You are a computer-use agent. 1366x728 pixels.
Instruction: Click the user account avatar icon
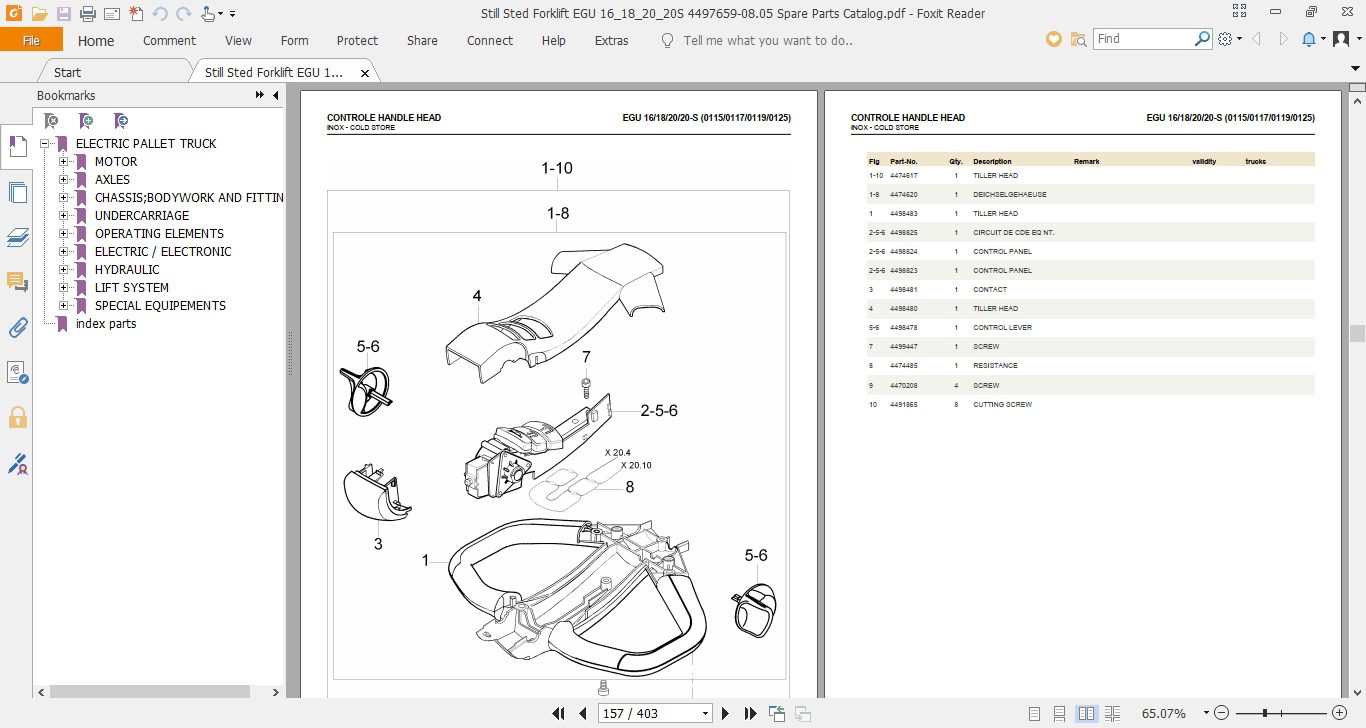[1343, 39]
